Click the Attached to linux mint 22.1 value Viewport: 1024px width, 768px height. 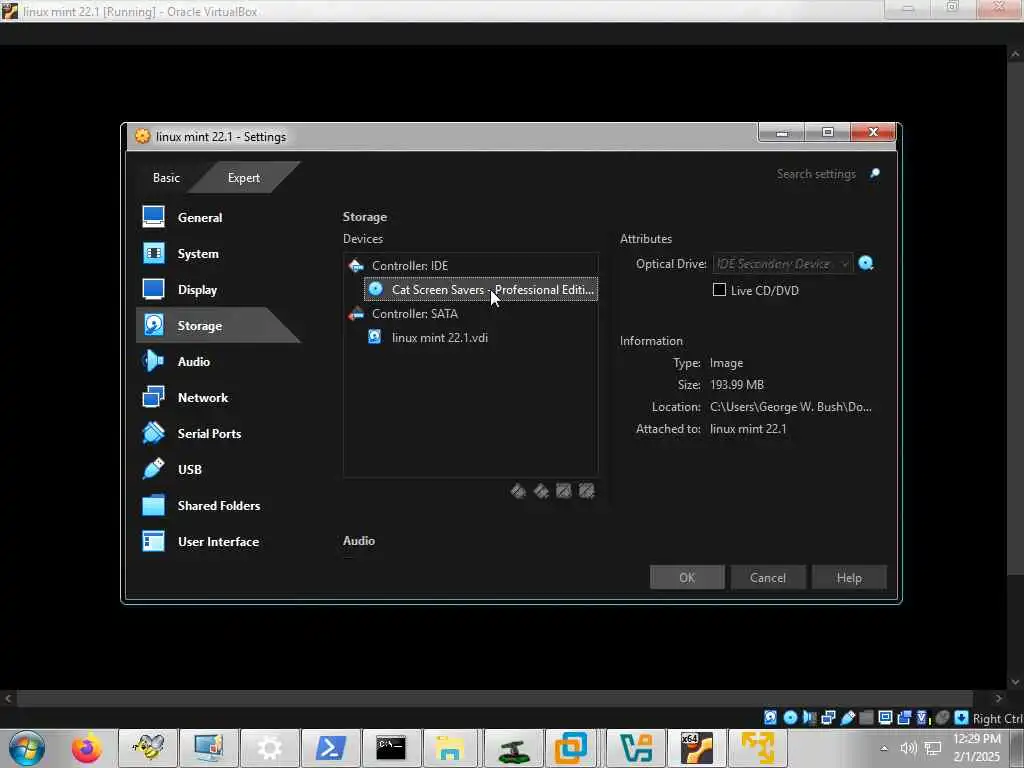click(x=748, y=428)
